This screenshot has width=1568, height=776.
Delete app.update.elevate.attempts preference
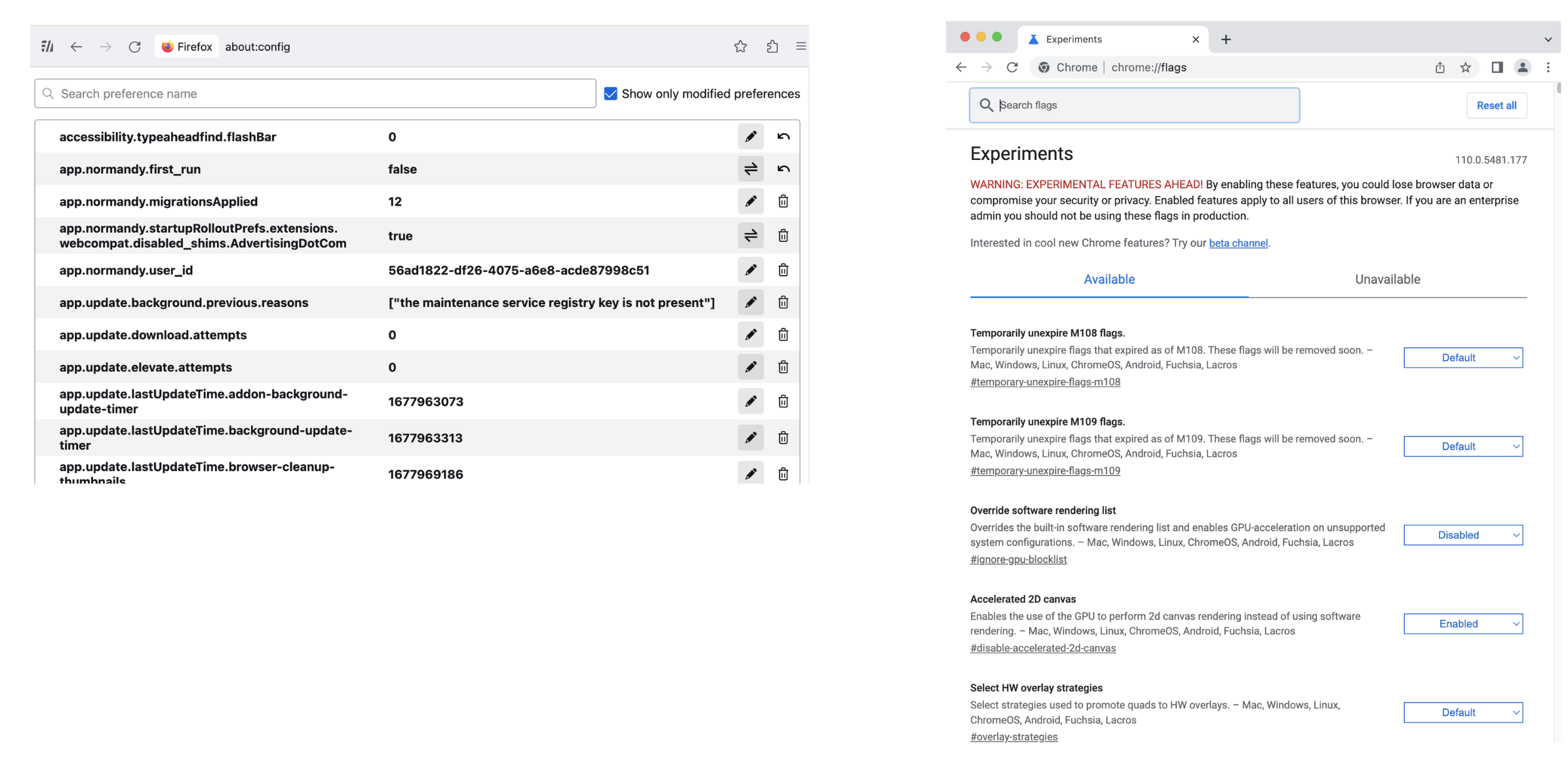point(783,367)
